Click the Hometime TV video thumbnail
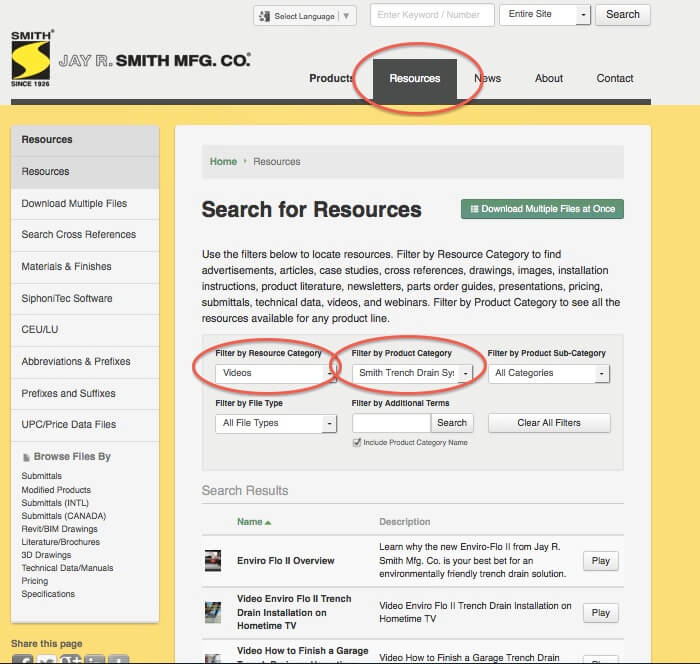The width and height of the screenshot is (700, 664). click(213, 612)
